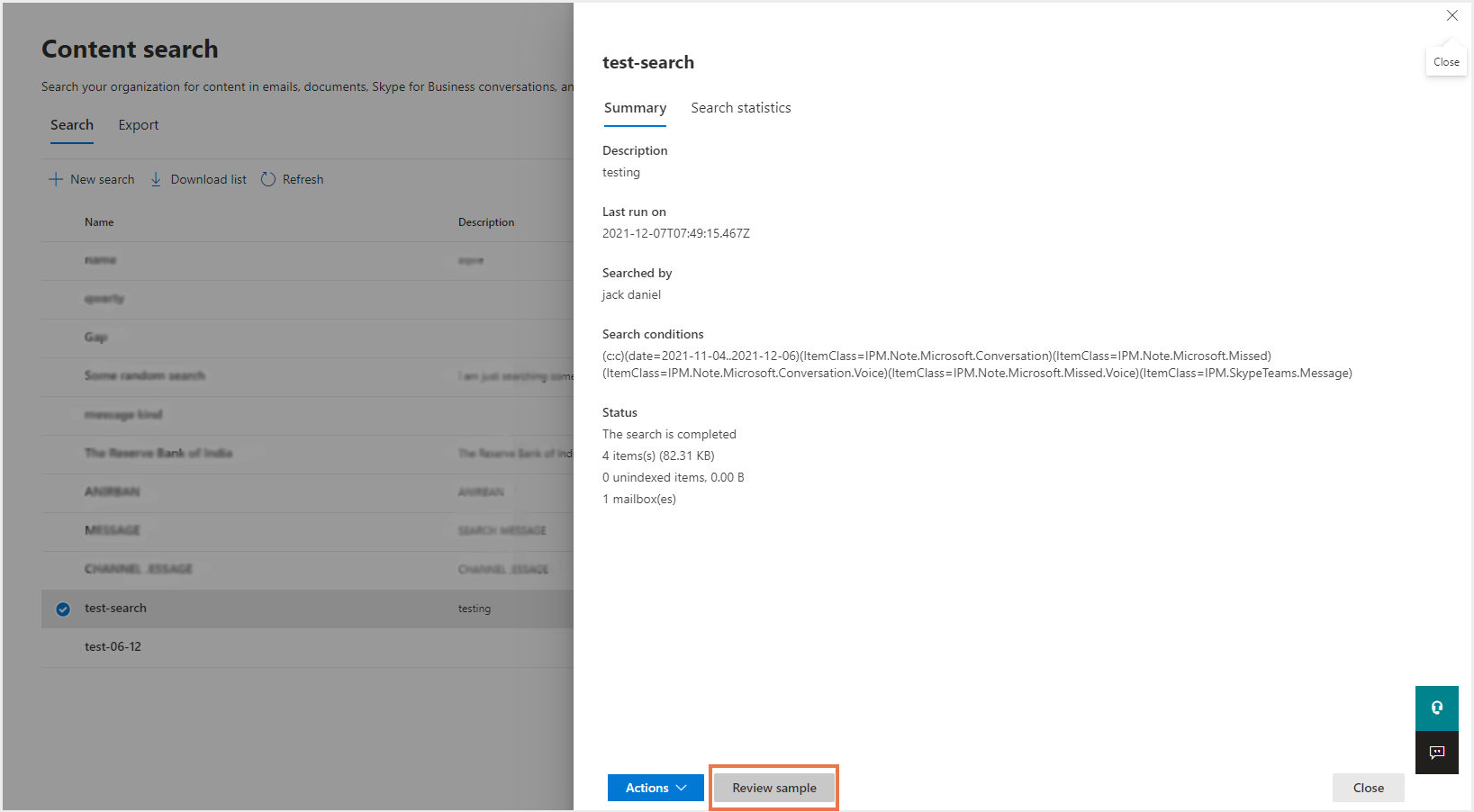Viewport: 1474px width, 812px height.
Task: Click the plus icon for New search
Action: point(56,179)
